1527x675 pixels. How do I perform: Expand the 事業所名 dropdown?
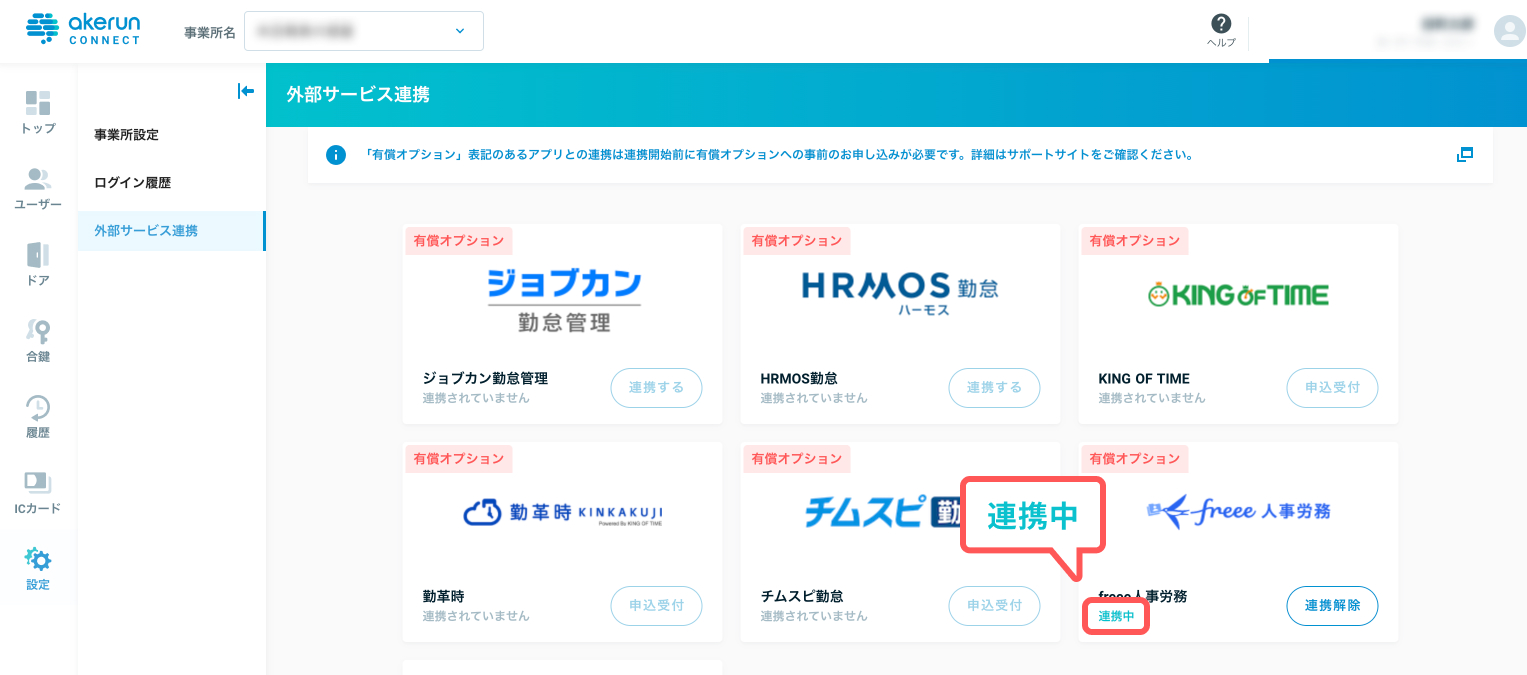point(364,31)
